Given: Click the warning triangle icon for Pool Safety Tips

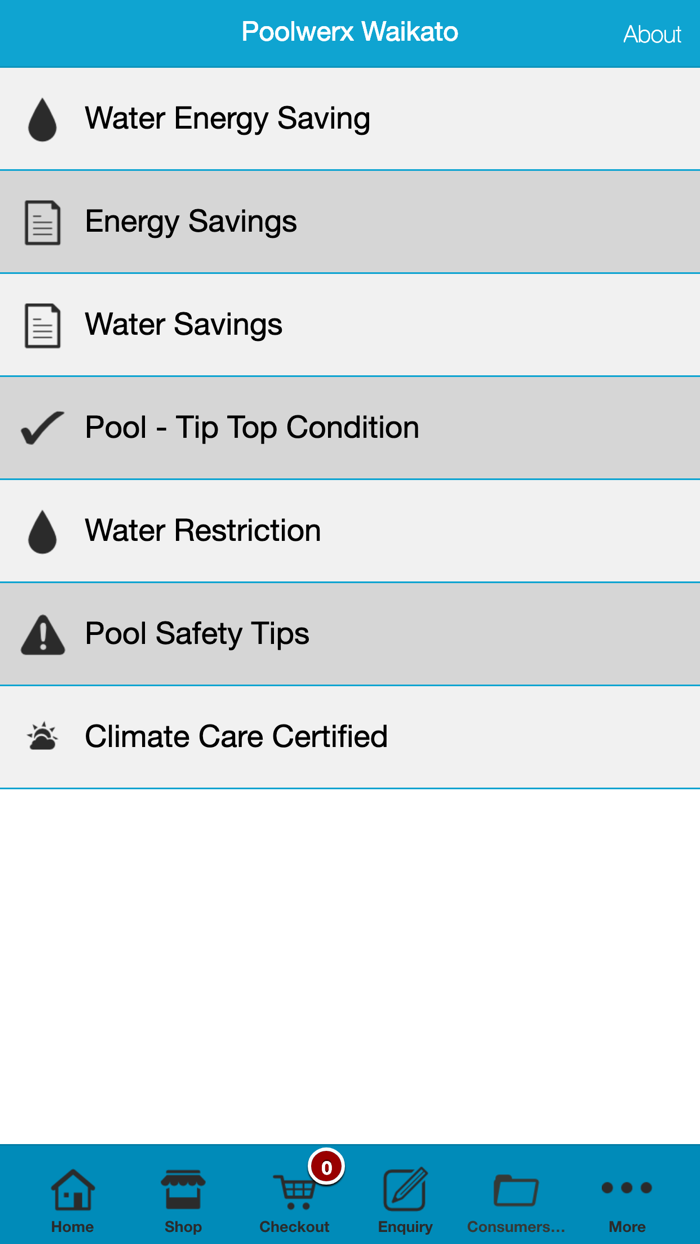Looking at the screenshot, I should point(42,633).
